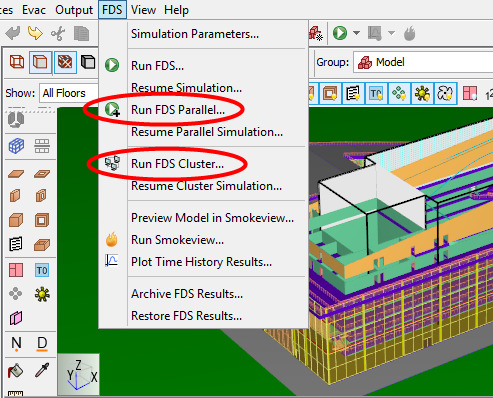Open the dropdown arrow beside Run FDS

[356, 33]
